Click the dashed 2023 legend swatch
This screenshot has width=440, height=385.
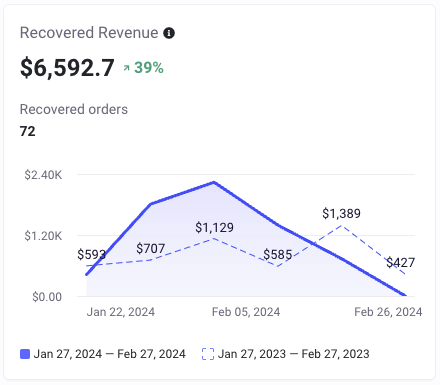pyautogui.click(x=208, y=354)
